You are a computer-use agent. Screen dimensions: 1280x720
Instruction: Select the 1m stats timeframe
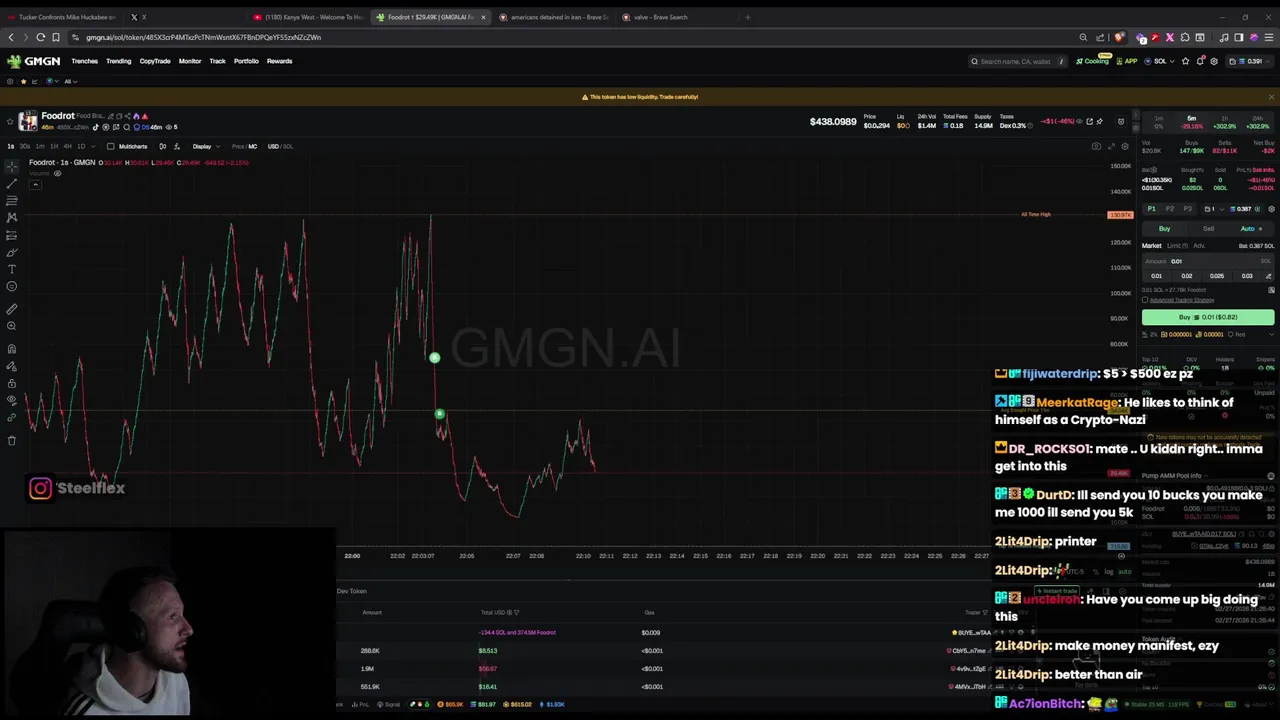[1159, 122]
